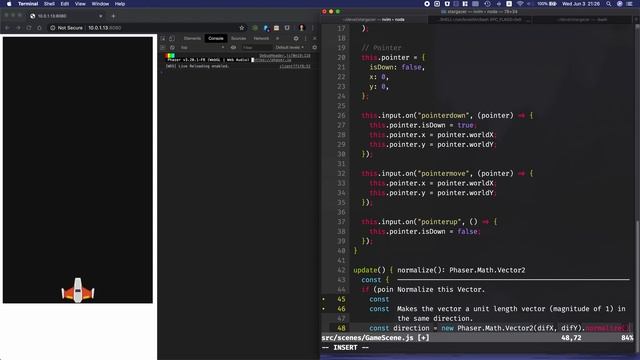Open the console context top dropdown
Screen dimensions: 640x360
[203, 48]
